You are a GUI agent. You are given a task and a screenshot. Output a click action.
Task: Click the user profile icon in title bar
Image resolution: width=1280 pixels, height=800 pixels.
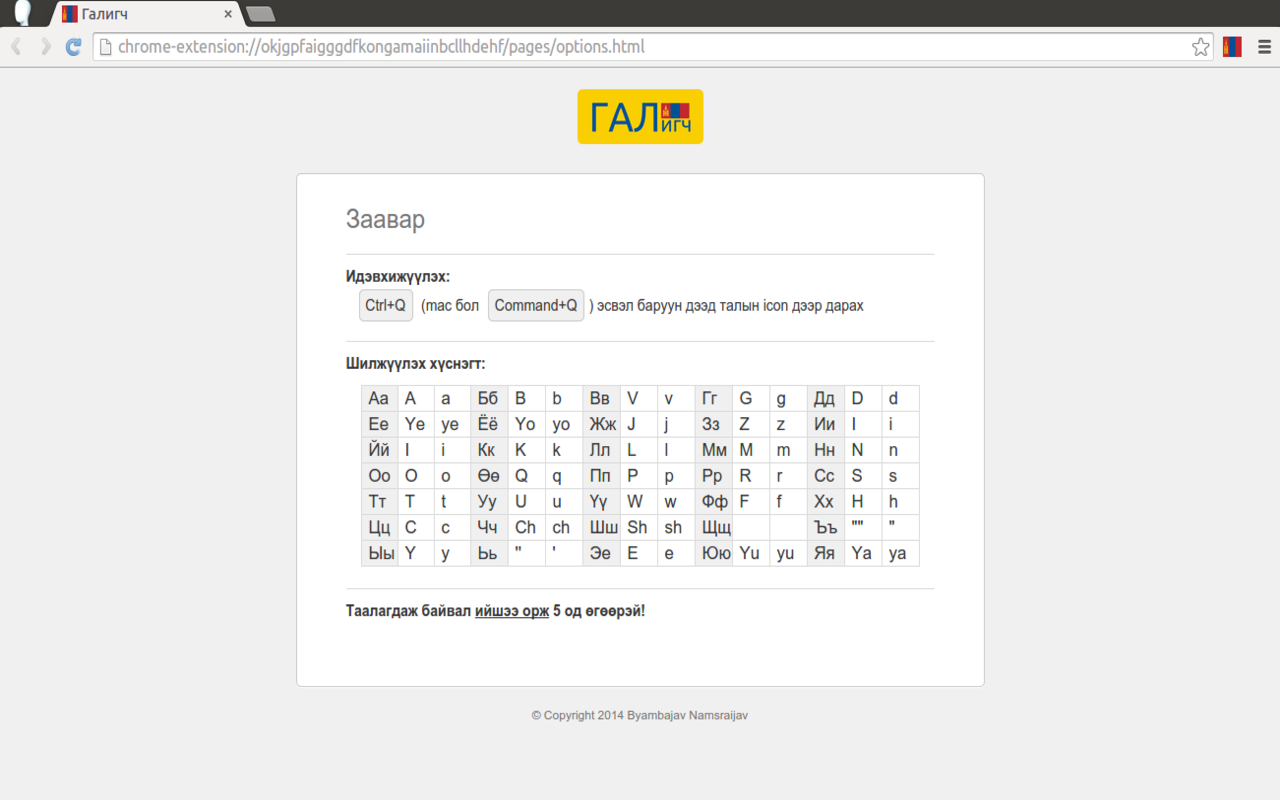[22, 13]
